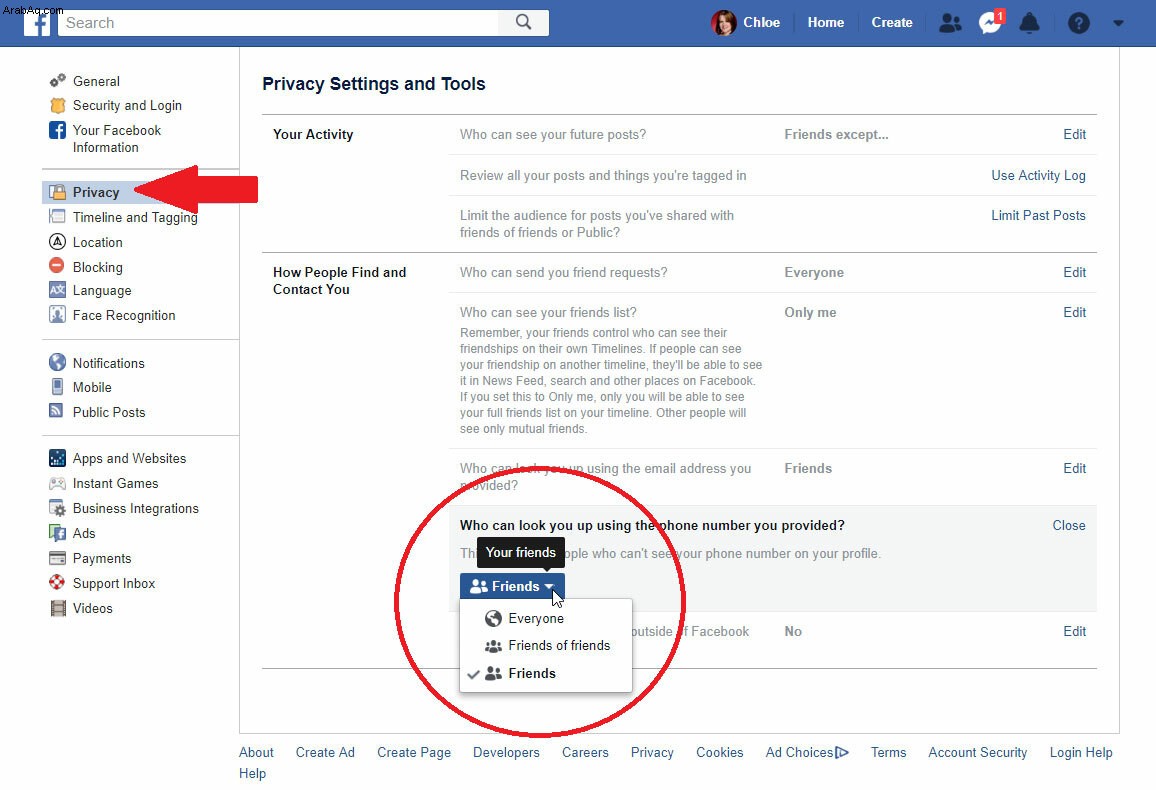Click the search magnifier button

(x=523, y=22)
